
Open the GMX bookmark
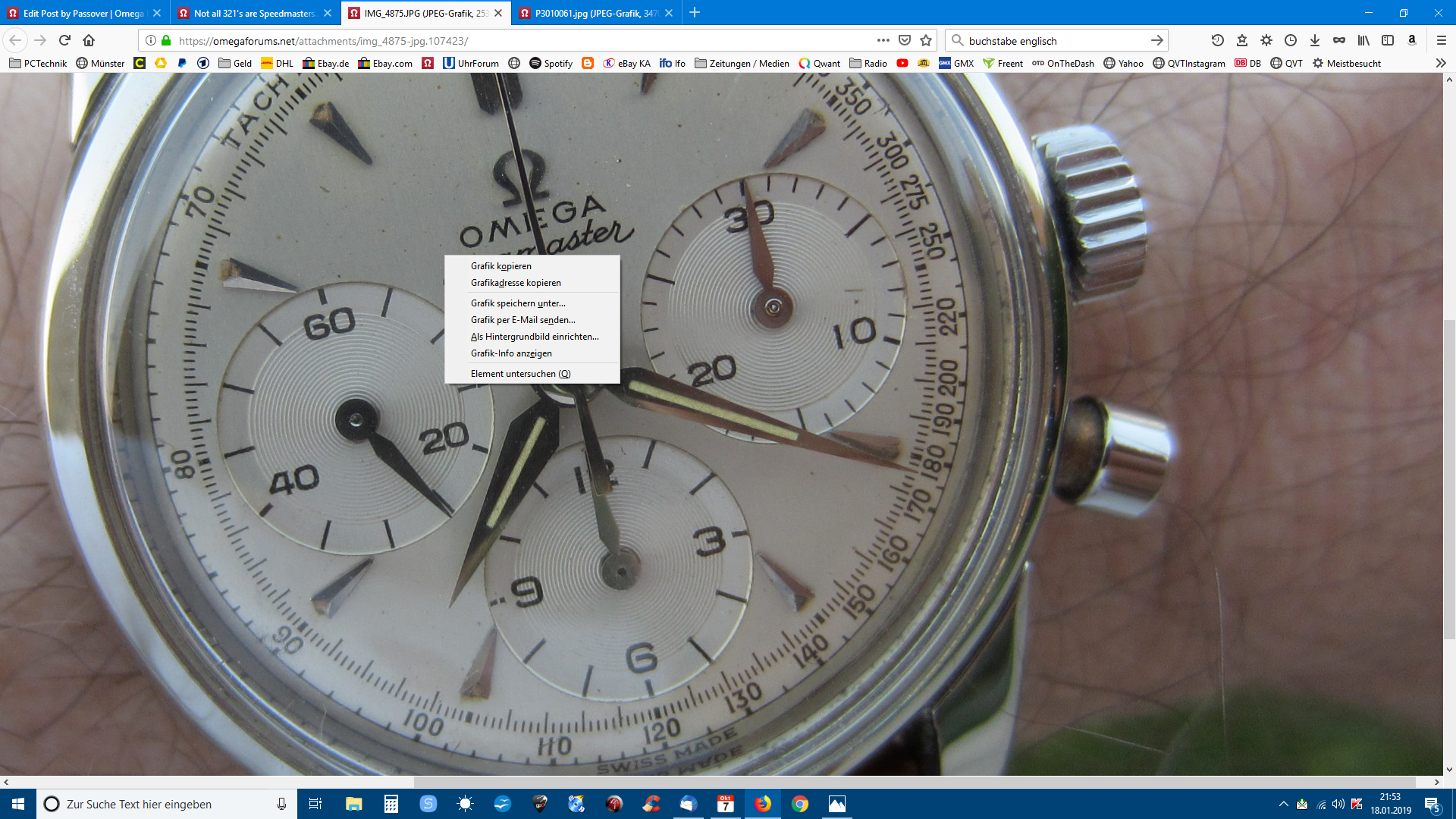point(956,63)
